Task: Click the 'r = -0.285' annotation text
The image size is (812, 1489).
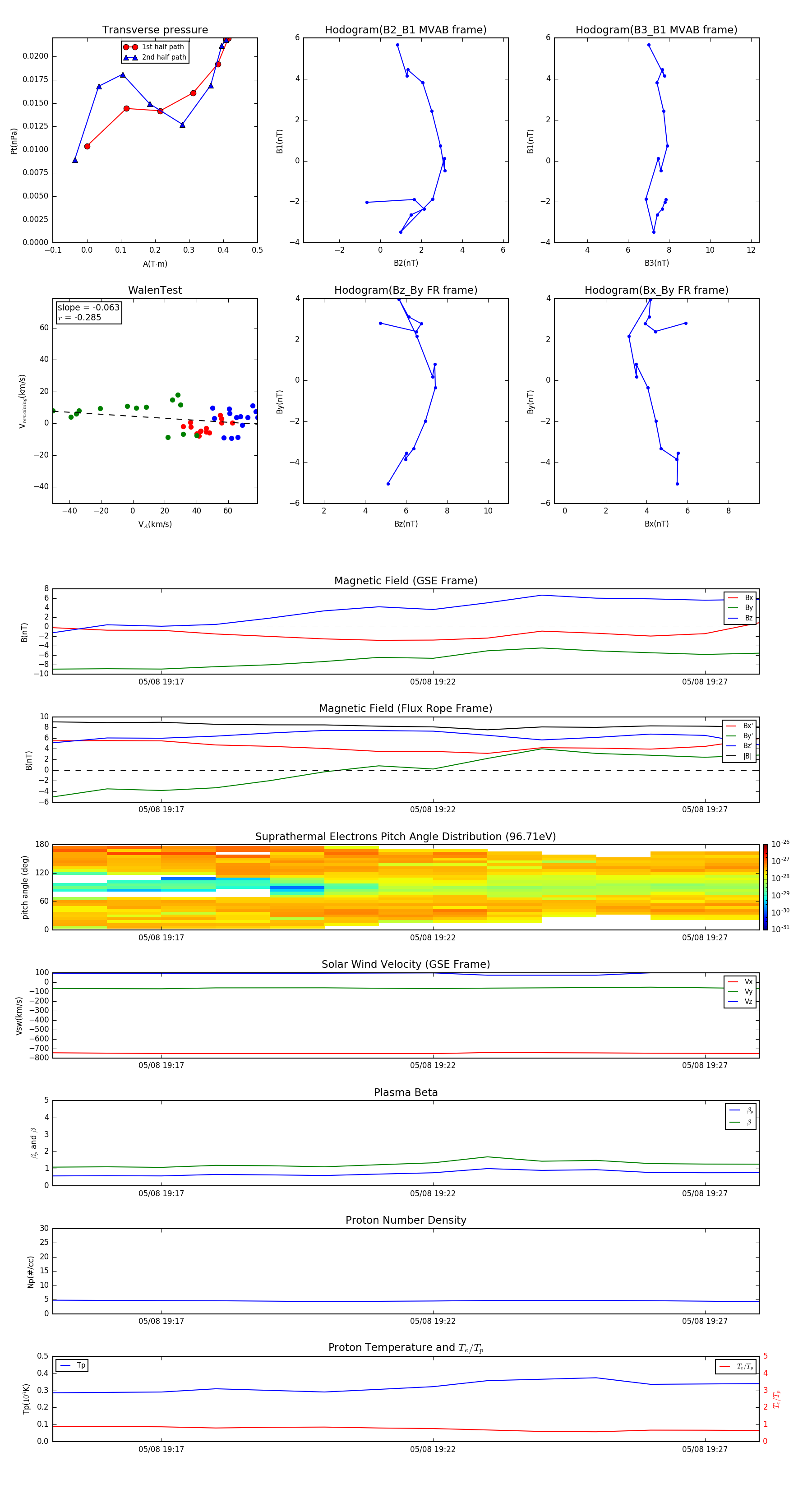Action: pos(79,317)
